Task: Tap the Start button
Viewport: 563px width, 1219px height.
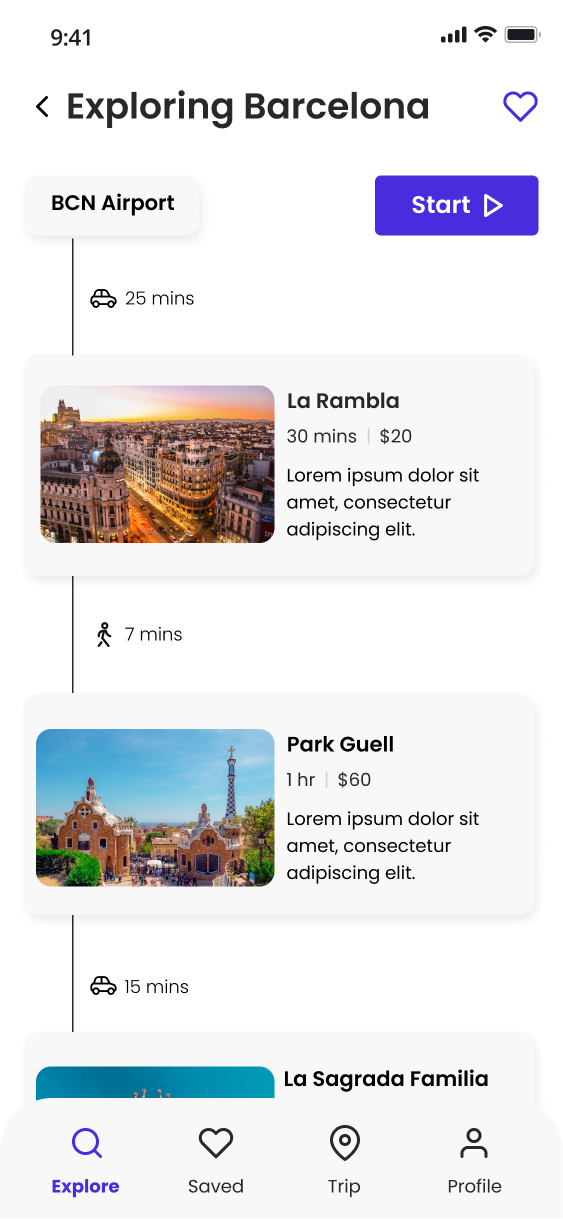Action: (x=457, y=206)
